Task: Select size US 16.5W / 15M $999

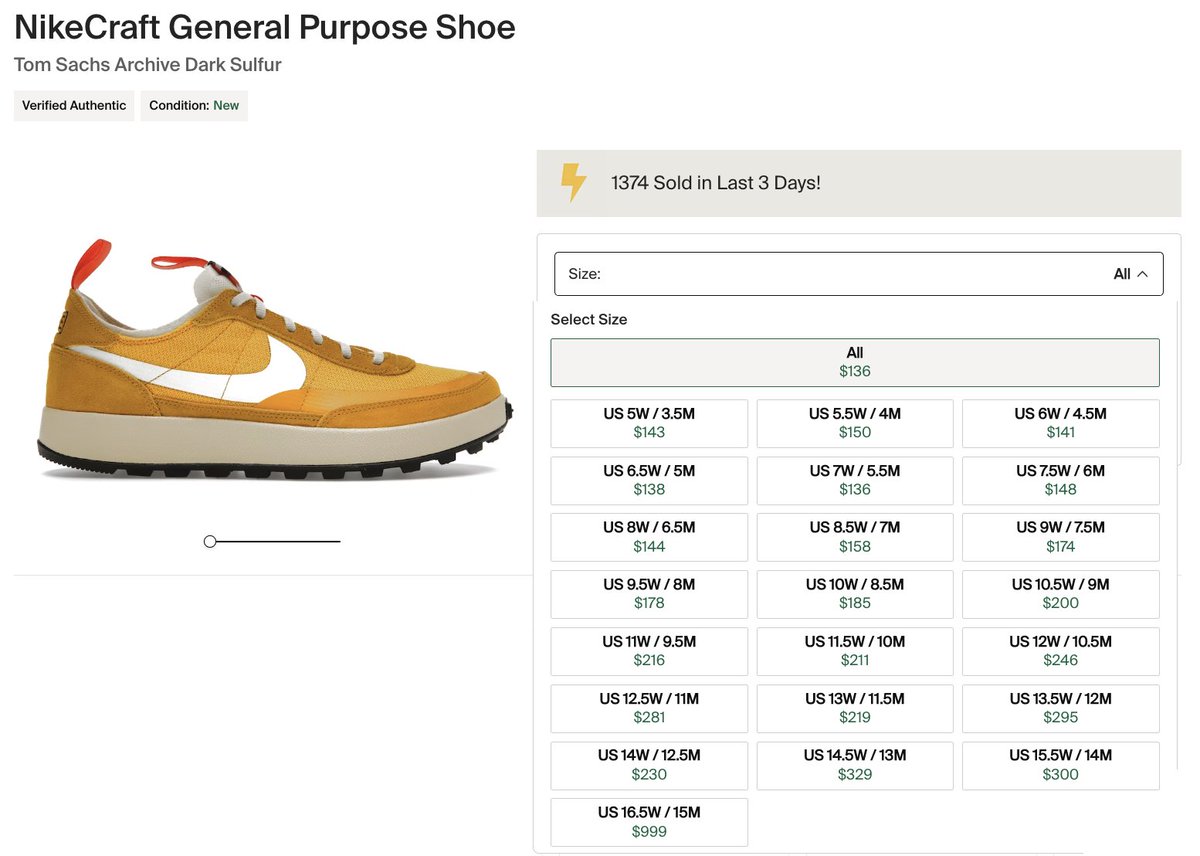Action: 649,822
